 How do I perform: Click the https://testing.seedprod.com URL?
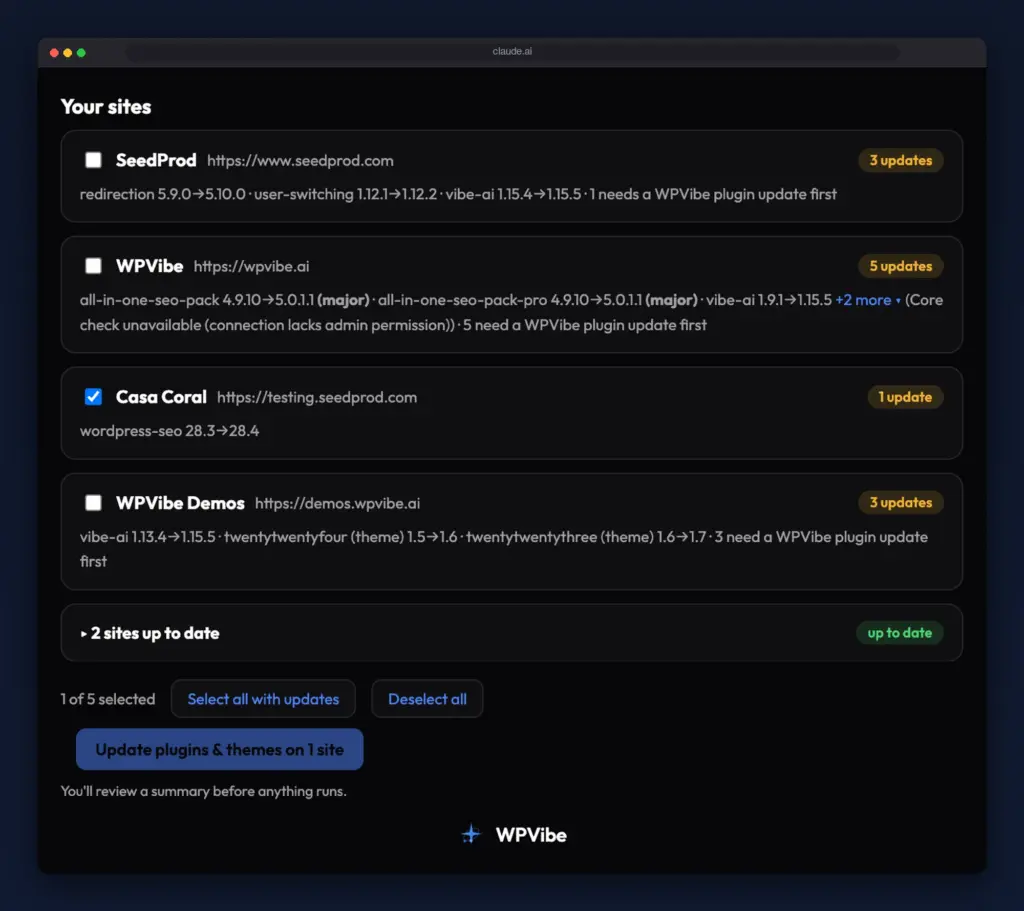pos(317,397)
